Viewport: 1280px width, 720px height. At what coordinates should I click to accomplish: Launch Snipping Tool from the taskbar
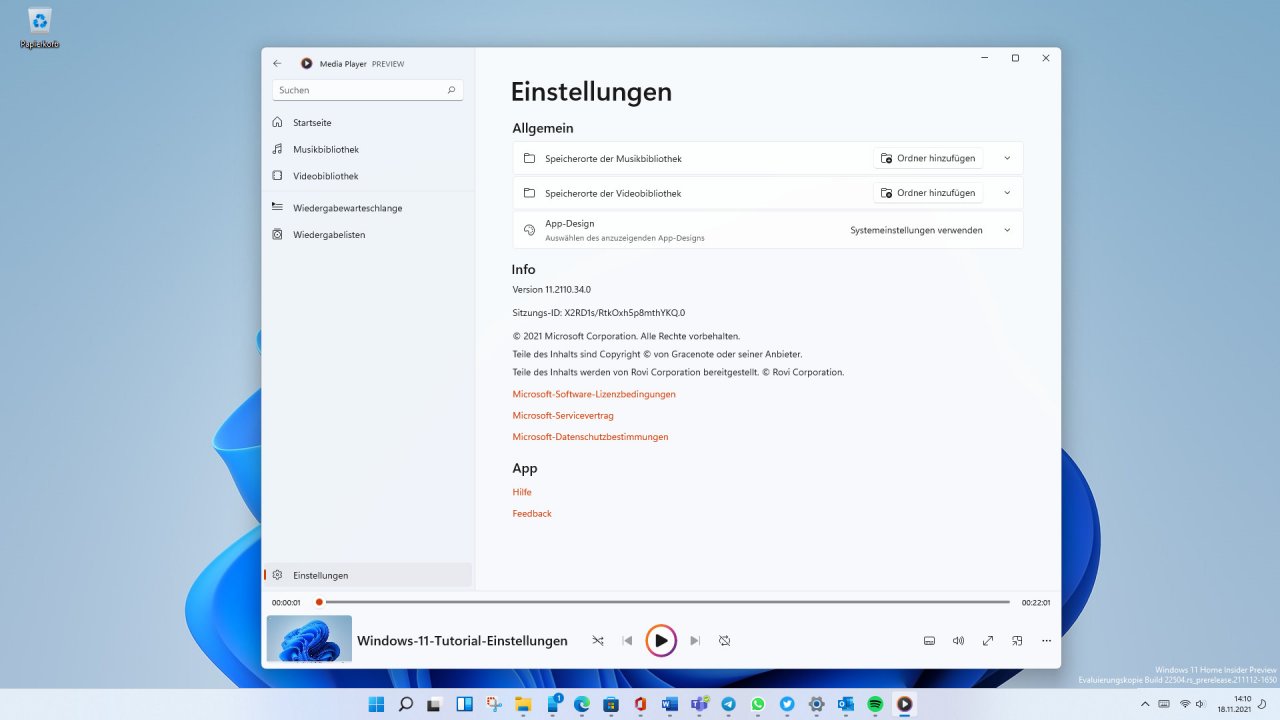click(x=493, y=704)
